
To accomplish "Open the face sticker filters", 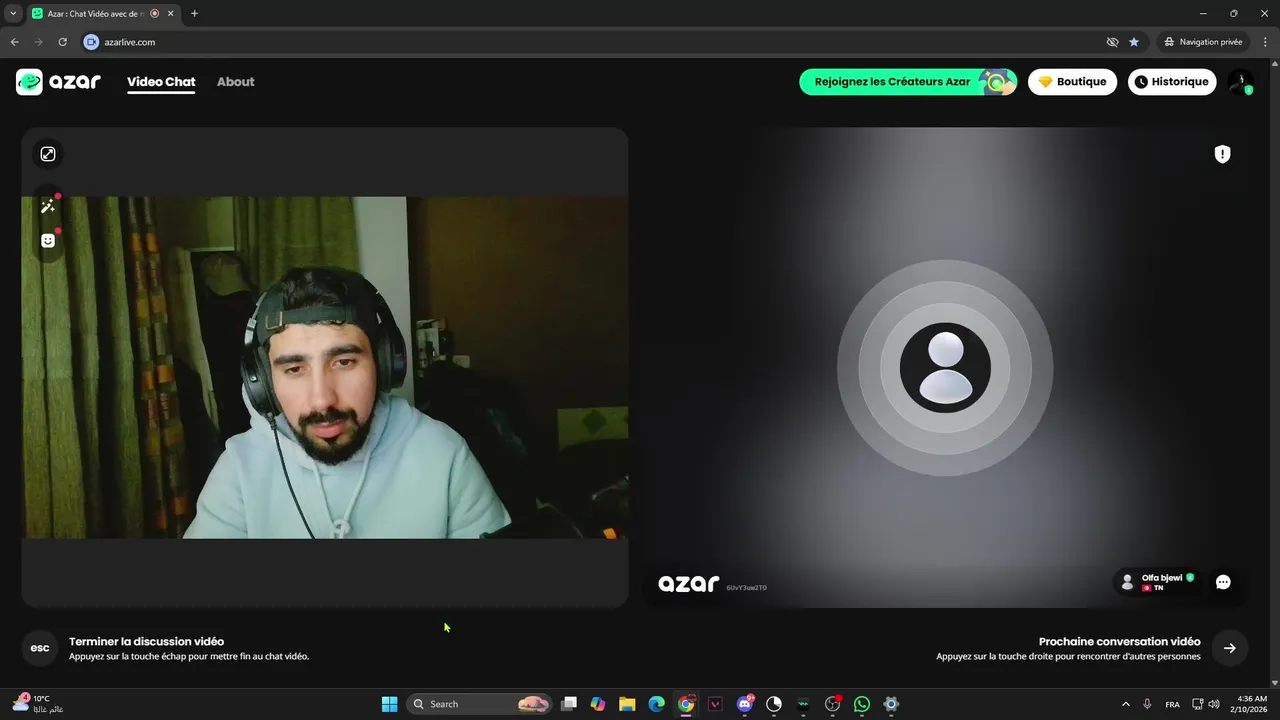I will pyautogui.click(x=48, y=241).
